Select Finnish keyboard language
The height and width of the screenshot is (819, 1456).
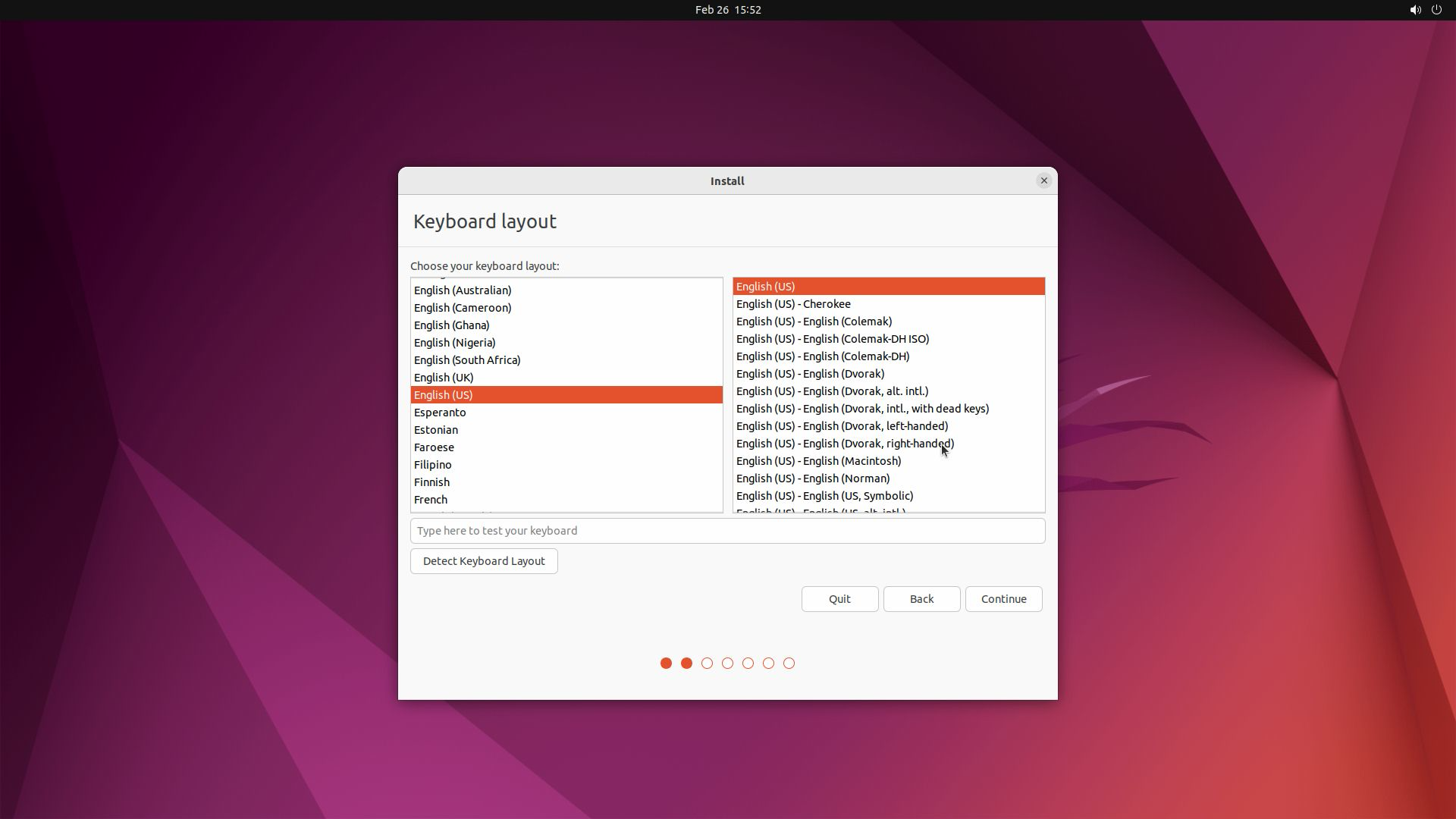point(431,482)
